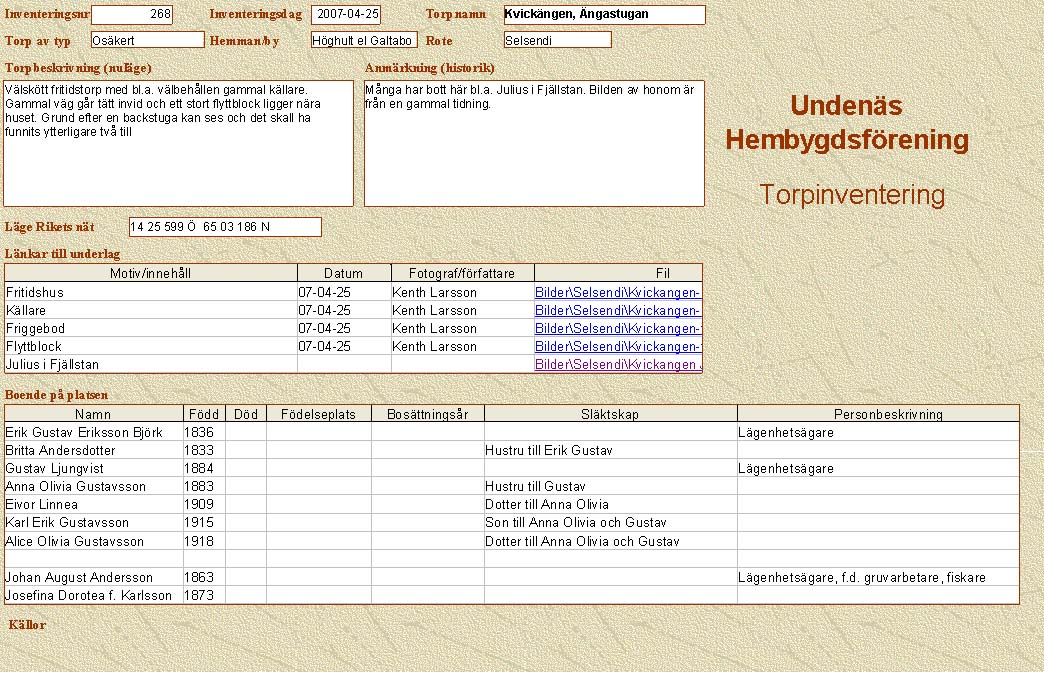1044x673 pixels.
Task: Click the Fotograf/författare column header
Action: tap(462, 273)
